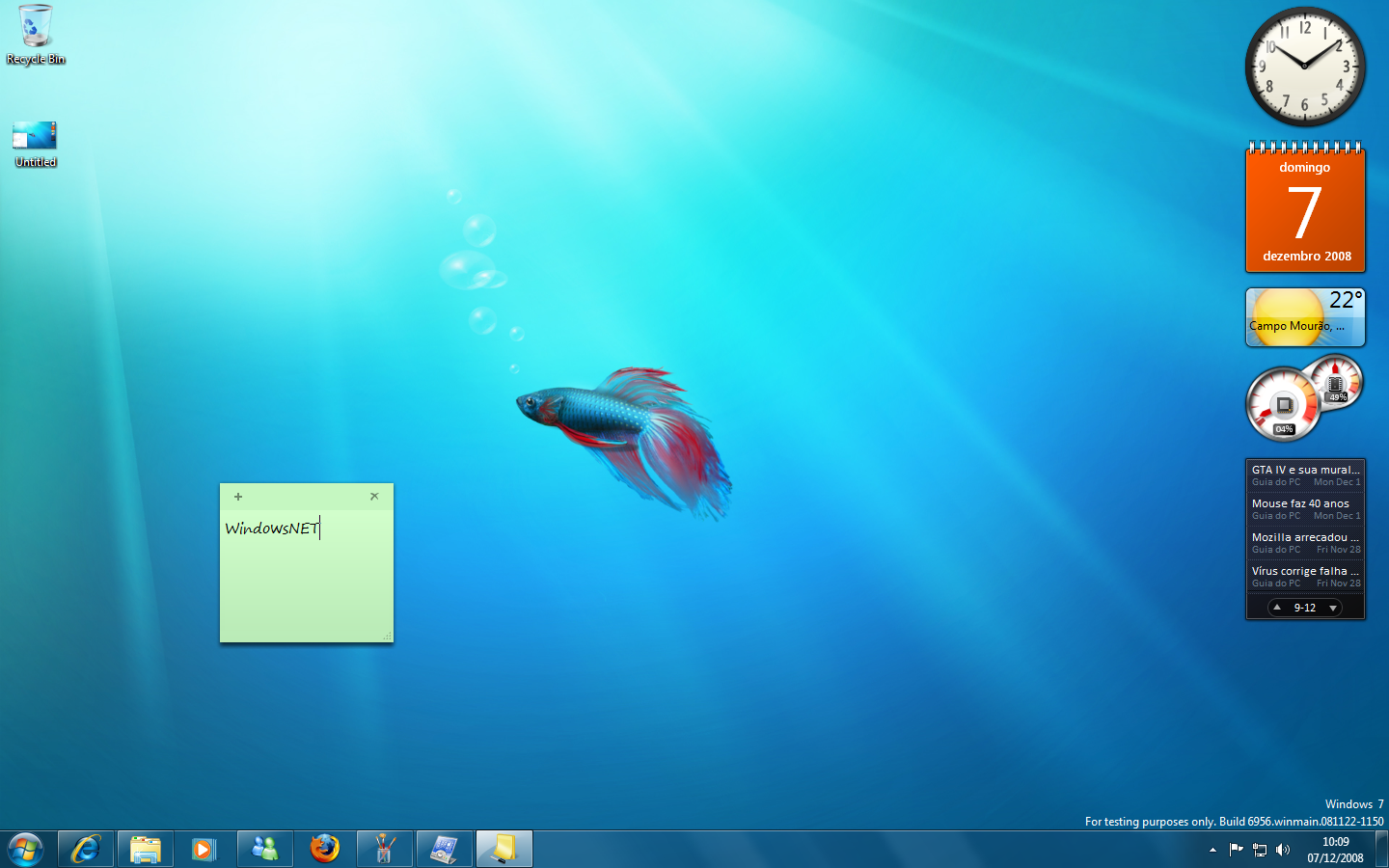Open the volume speaker icon in tray

click(x=1283, y=850)
